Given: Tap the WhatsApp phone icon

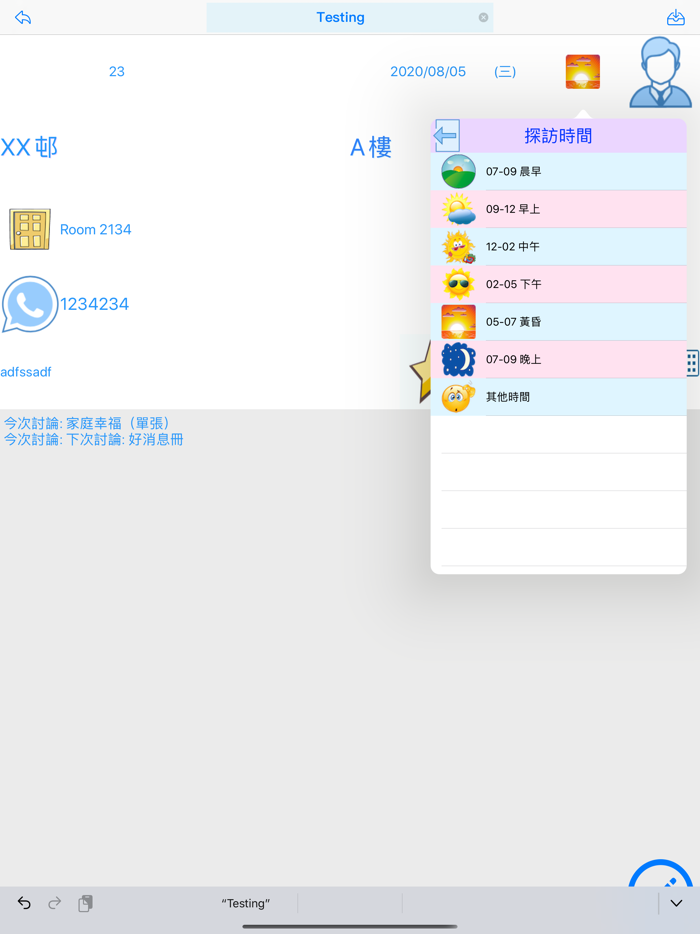Looking at the screenshot, I should click(x=30, y=304).
